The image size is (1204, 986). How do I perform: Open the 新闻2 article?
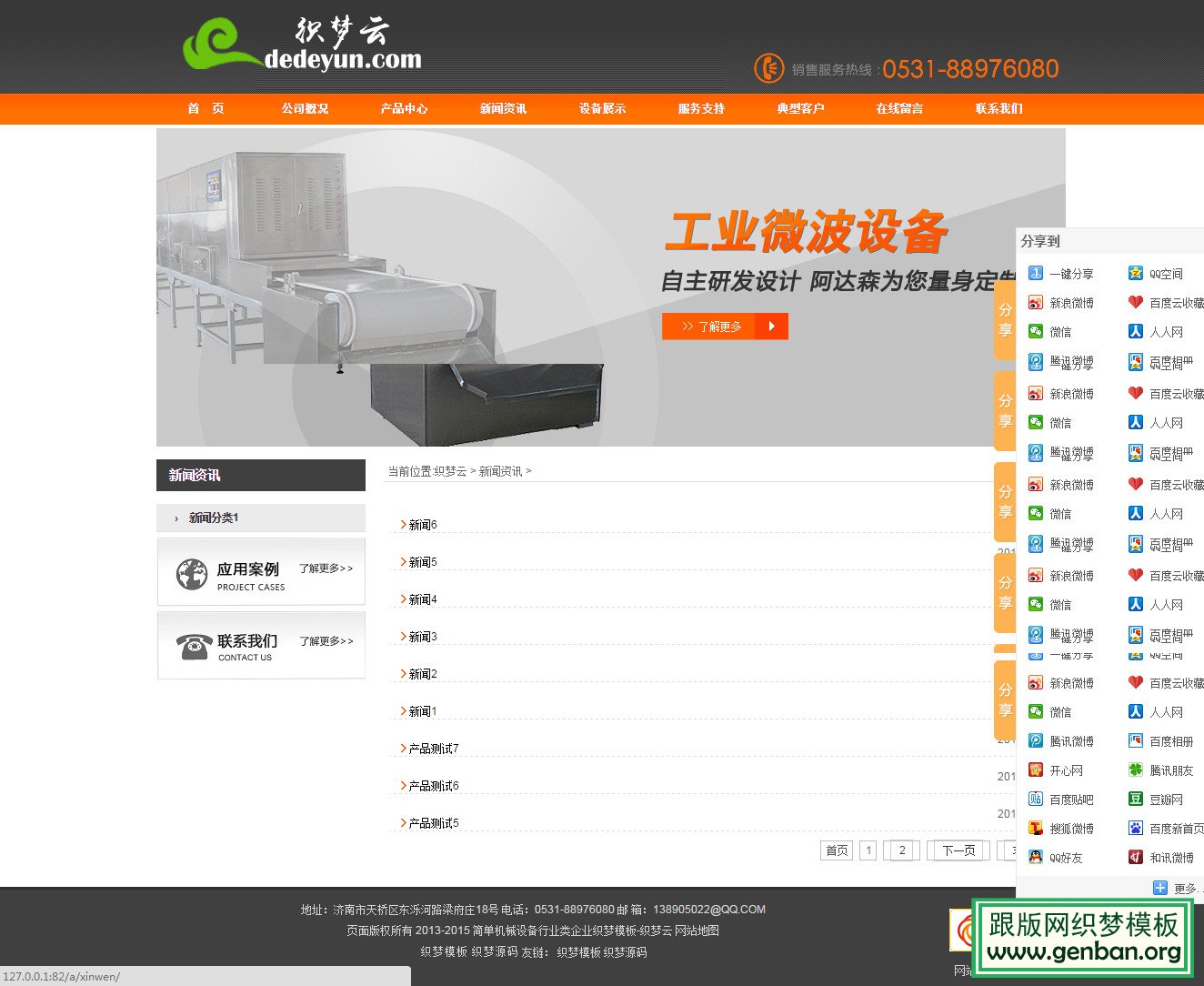[x=423, y=674]
